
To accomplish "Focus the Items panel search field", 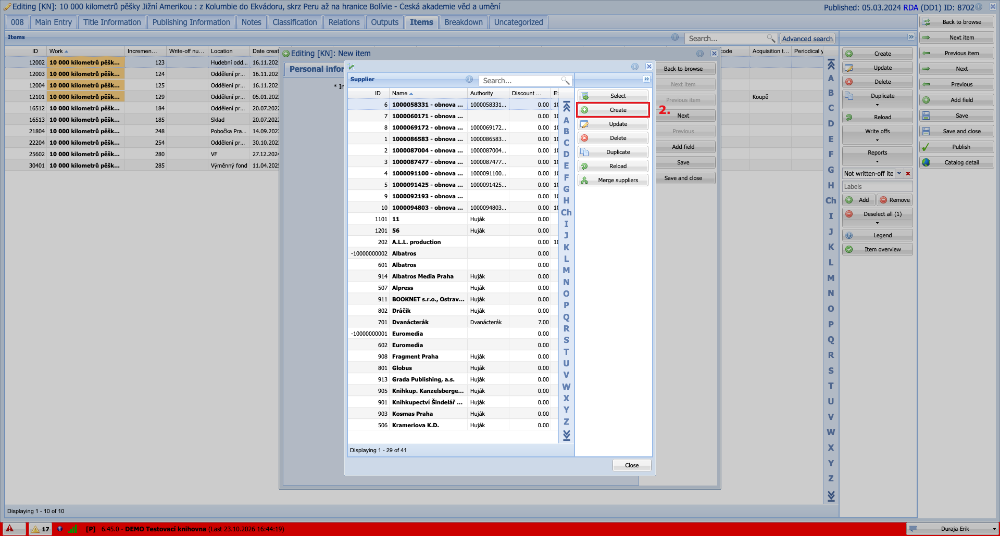I will click(727, 38).
